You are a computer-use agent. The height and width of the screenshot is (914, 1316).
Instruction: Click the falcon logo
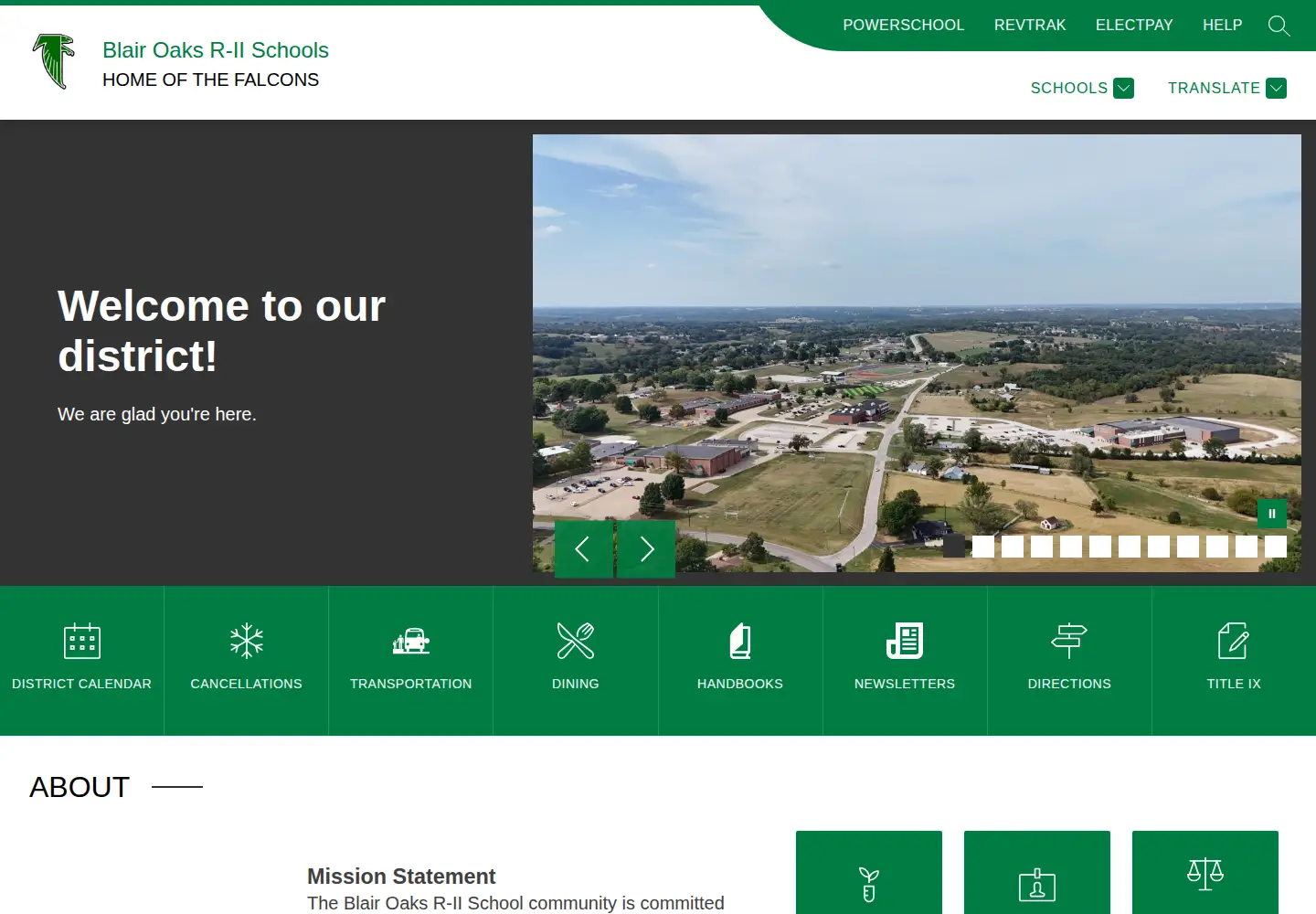53,61
